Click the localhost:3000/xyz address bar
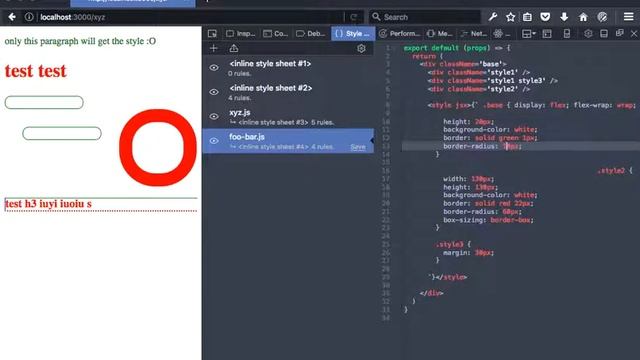Screen dimensions: 640x360 pyautogui.click(x=190, y=17)
